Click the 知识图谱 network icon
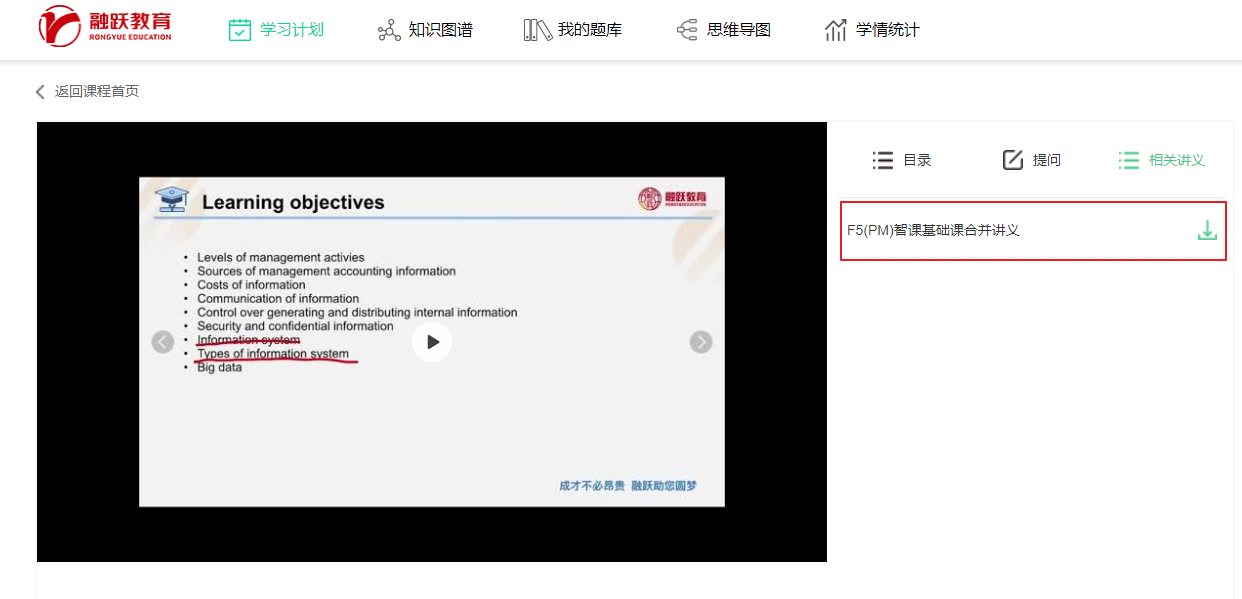Viewport: 1242px width, 599px height. (389, 31)
